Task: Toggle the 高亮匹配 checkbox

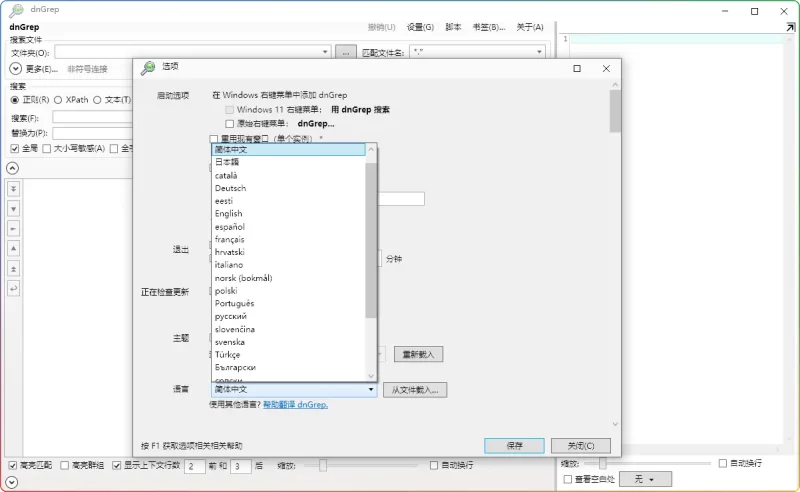Action: tap(13, 465)
